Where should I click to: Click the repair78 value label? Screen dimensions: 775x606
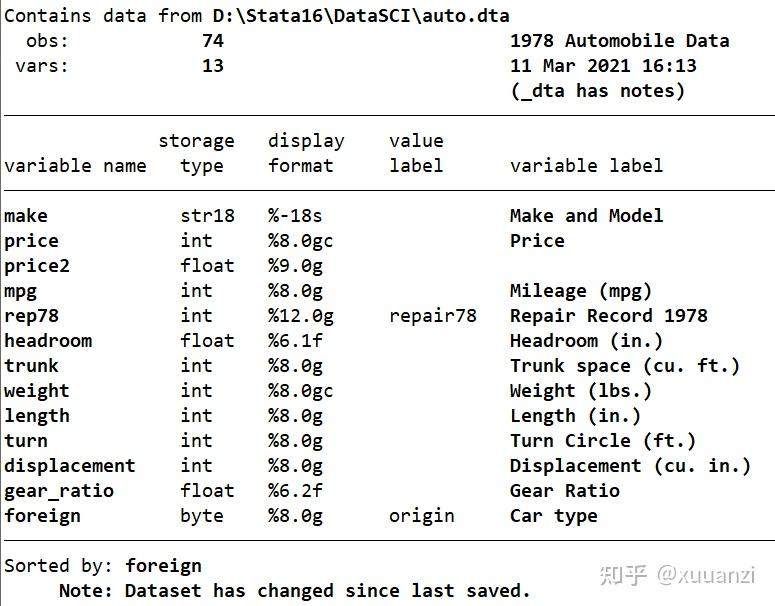(x=433, y=316)
